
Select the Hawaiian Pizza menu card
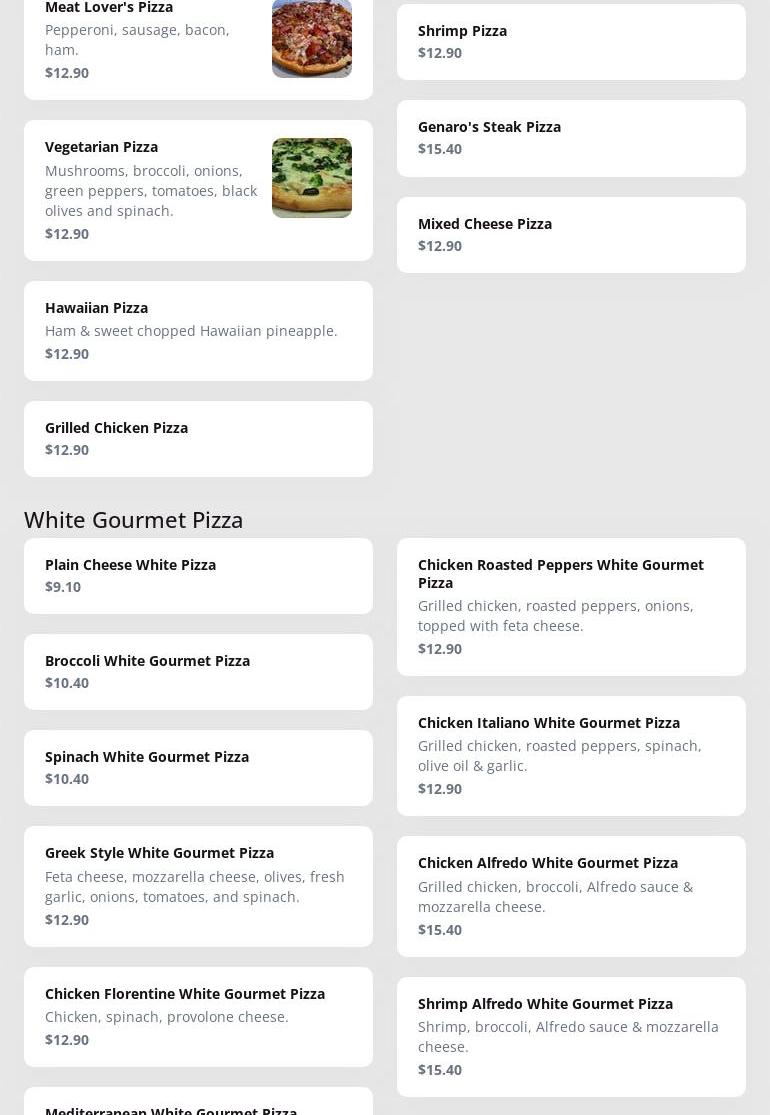[198, 330]
